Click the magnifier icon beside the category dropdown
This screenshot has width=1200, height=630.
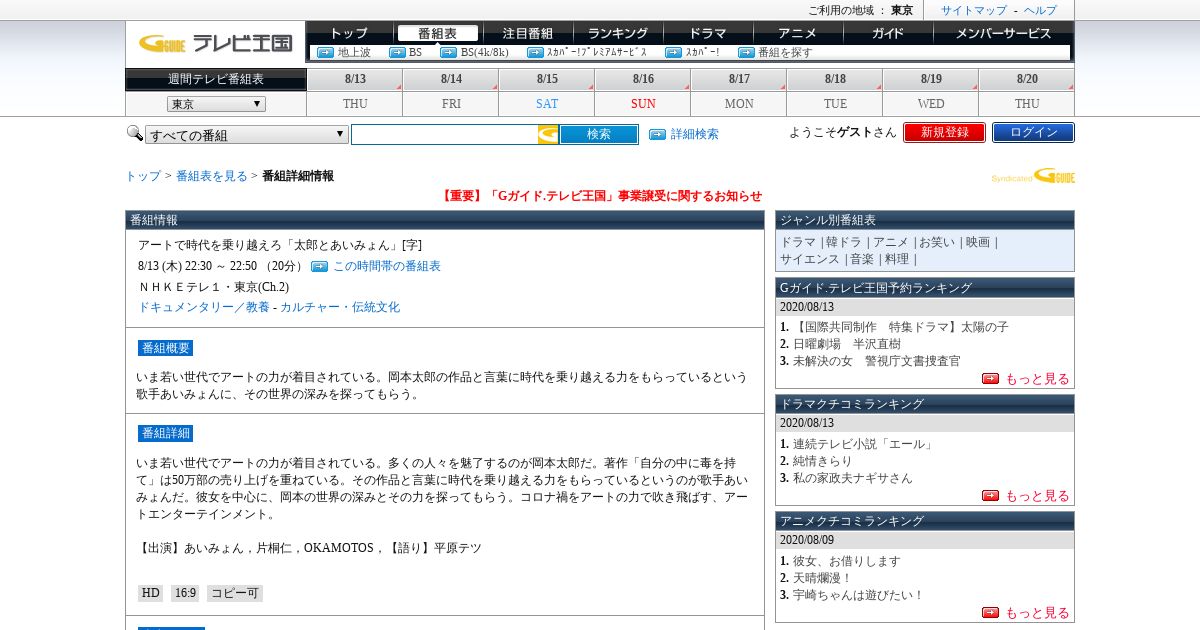coord(135,133)
